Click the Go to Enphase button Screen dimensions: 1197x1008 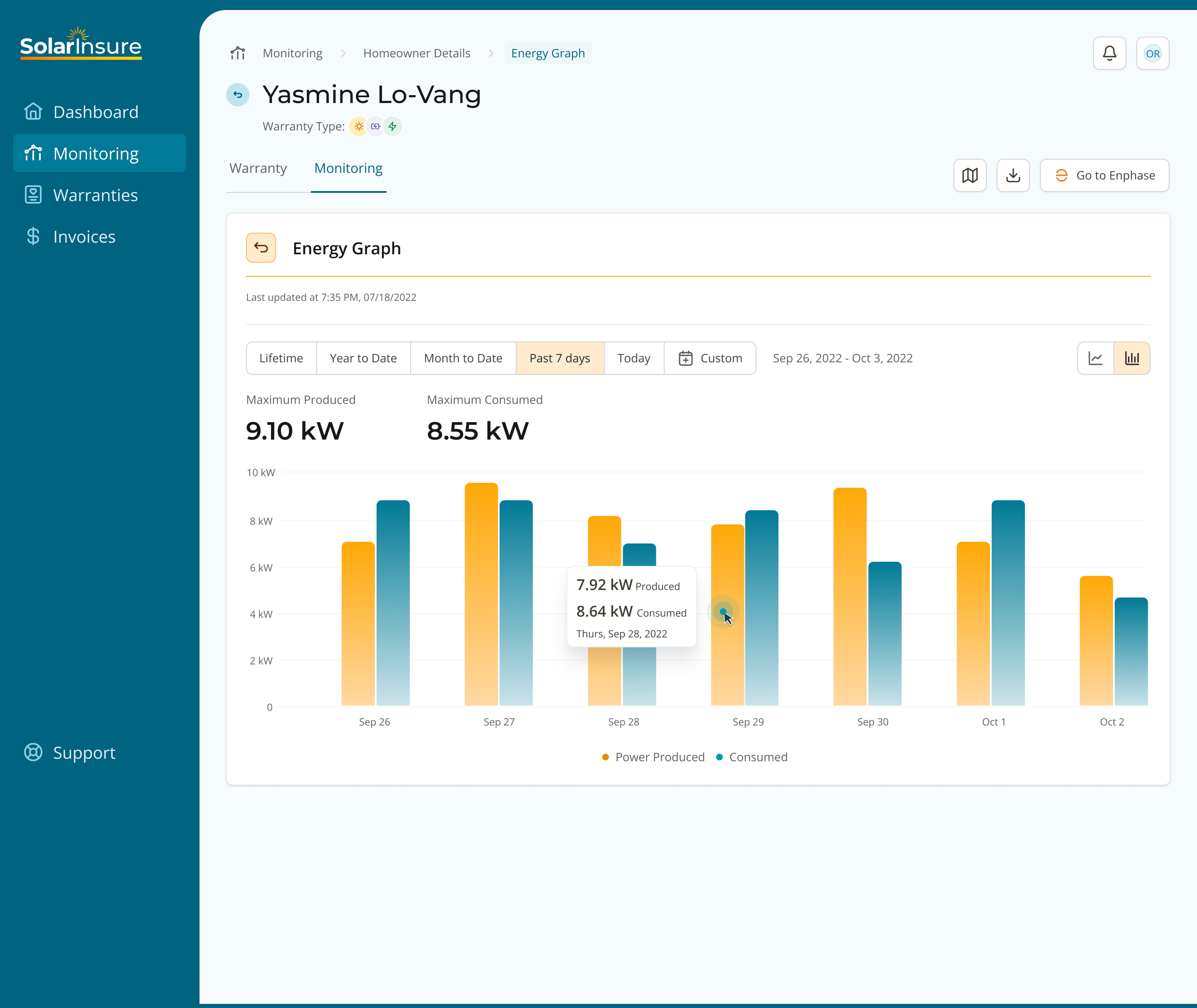point(1104,175)
